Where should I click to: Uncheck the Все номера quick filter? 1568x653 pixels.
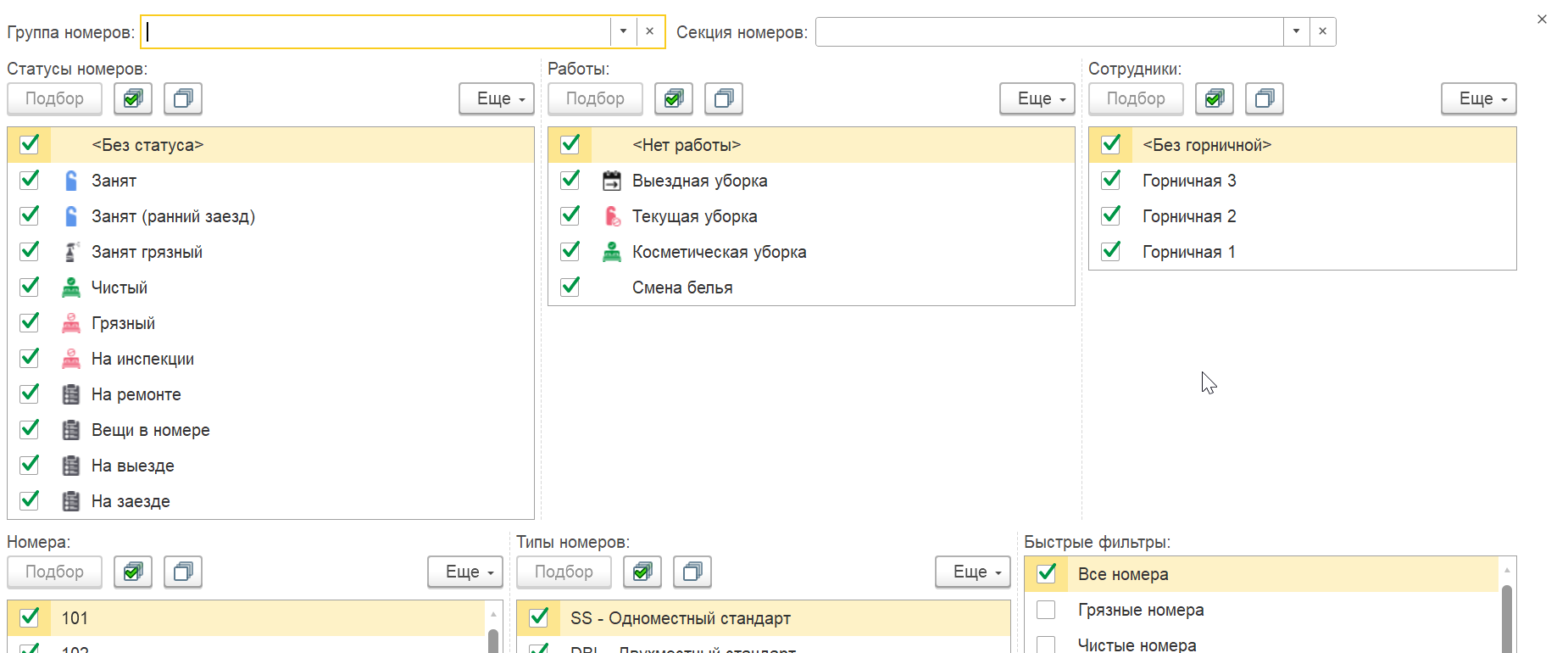[1047, 573]
